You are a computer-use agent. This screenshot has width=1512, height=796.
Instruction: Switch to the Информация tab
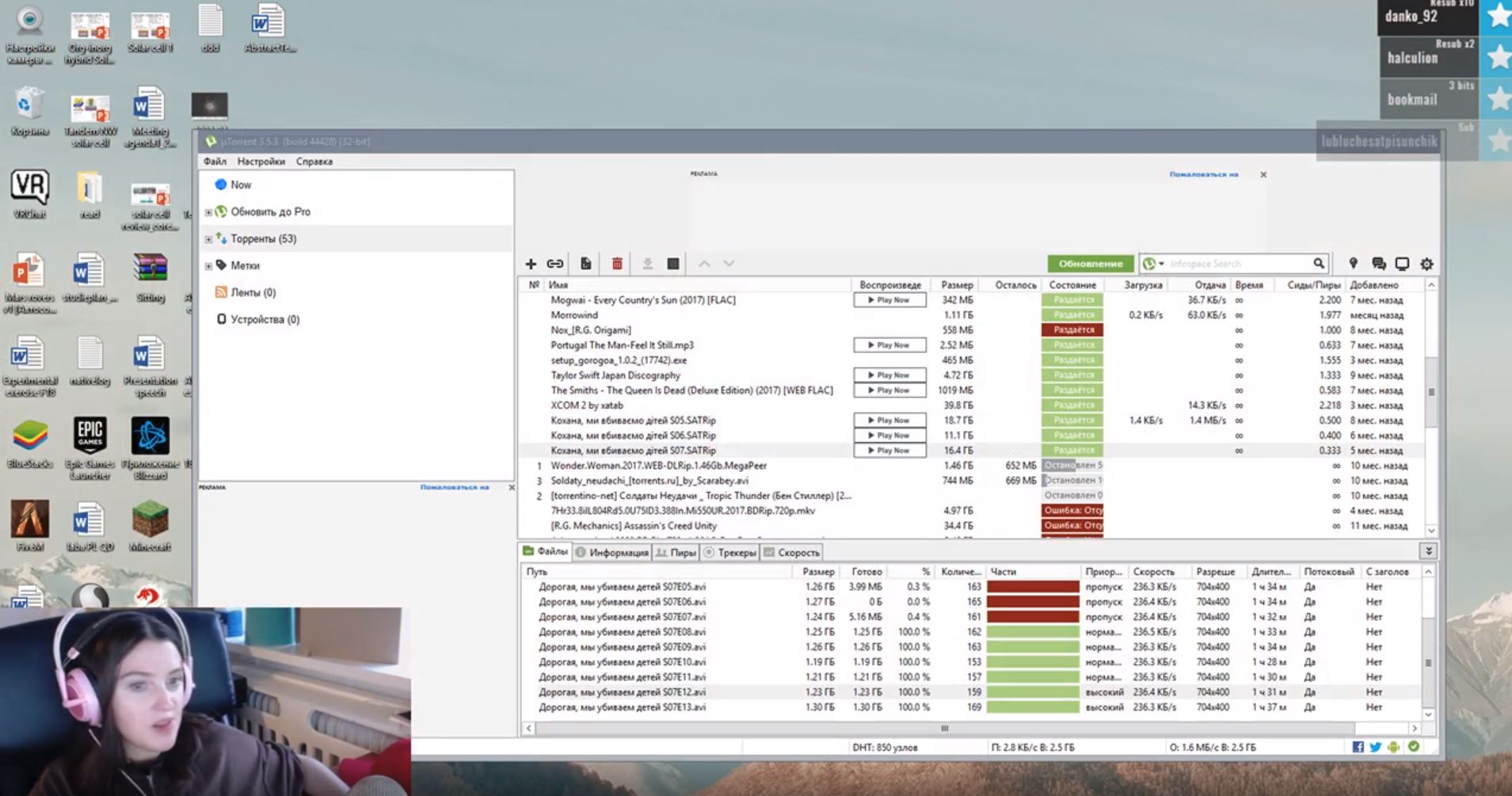click(x=612, y=552)
